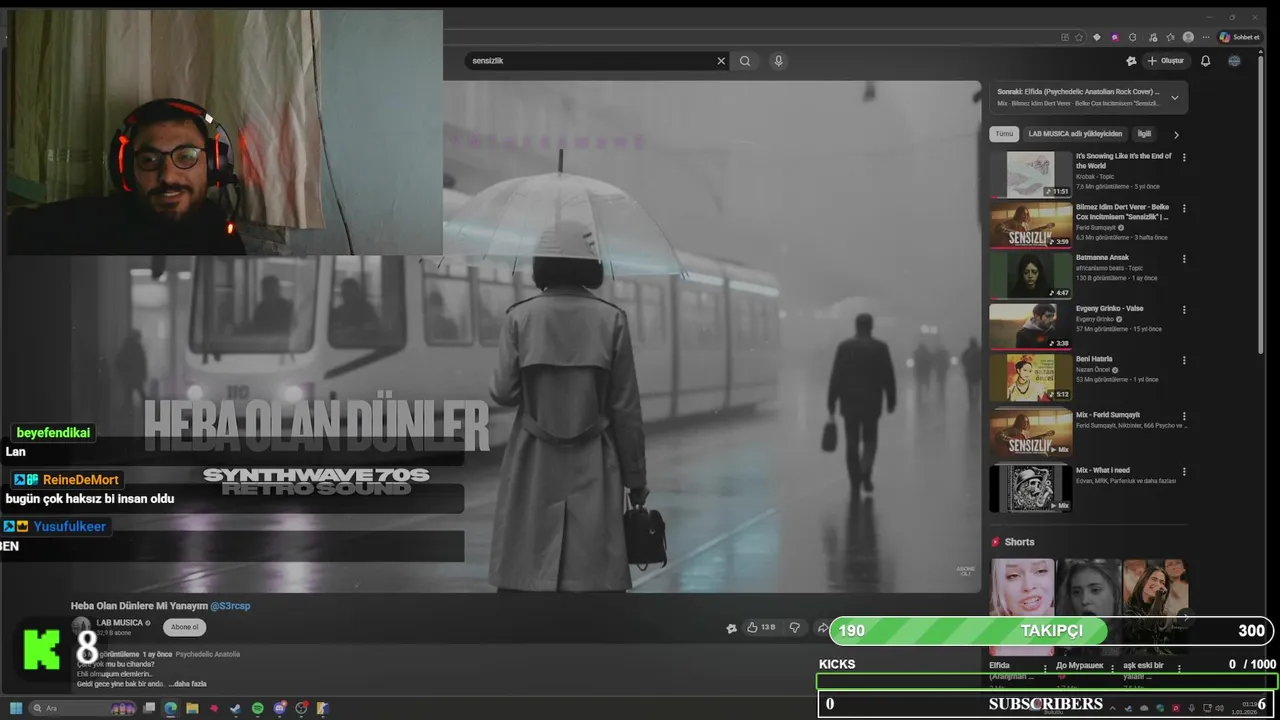Click the YouTube search magnifier button
Screen dimensions: 1280x720
(x=745, y=61)
